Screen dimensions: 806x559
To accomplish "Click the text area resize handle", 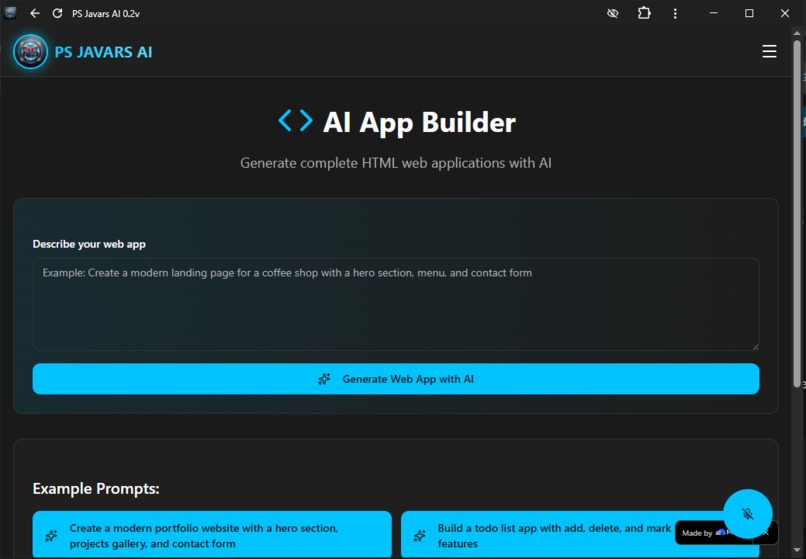I will tap(755, 347).
